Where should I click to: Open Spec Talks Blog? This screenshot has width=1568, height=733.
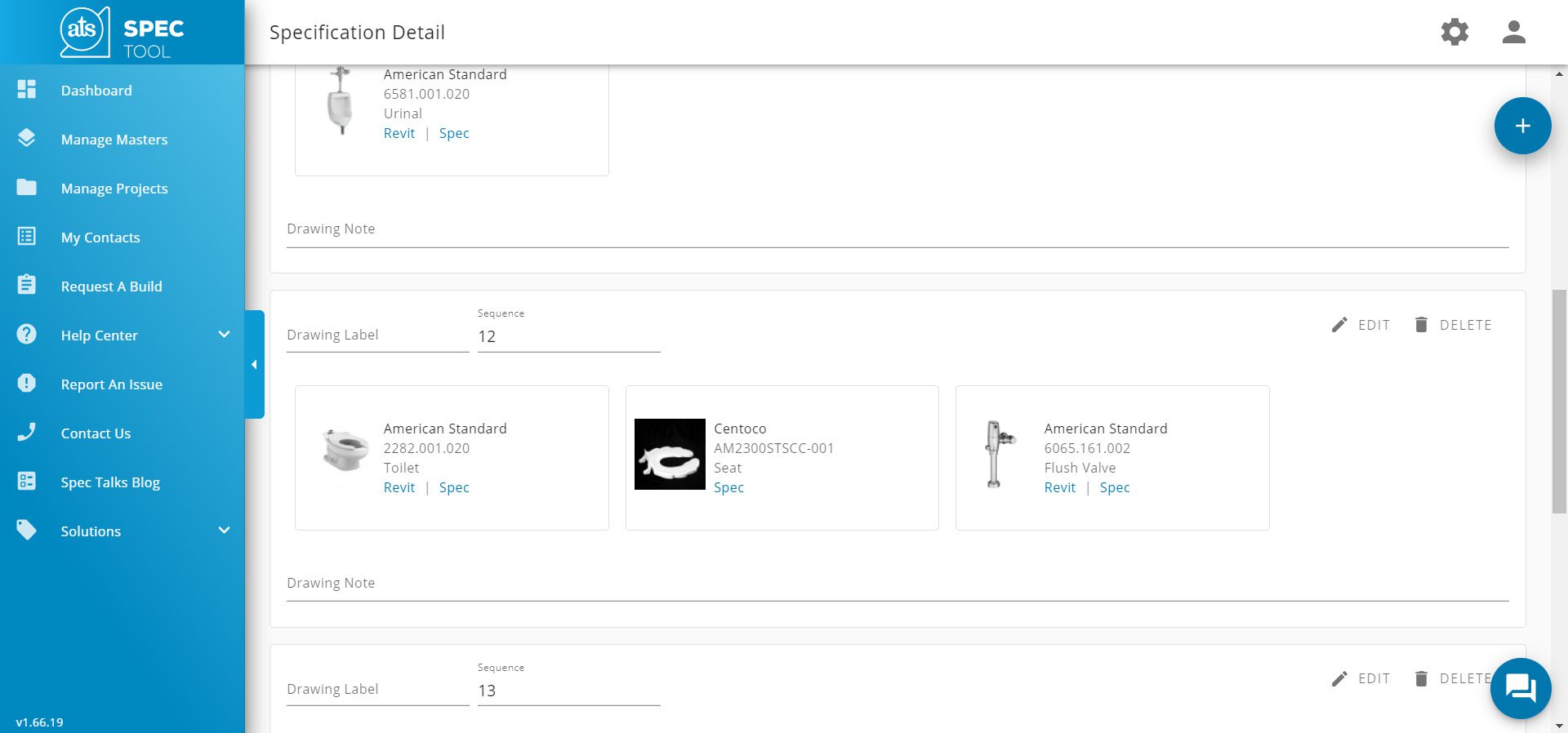click(110, 482)
